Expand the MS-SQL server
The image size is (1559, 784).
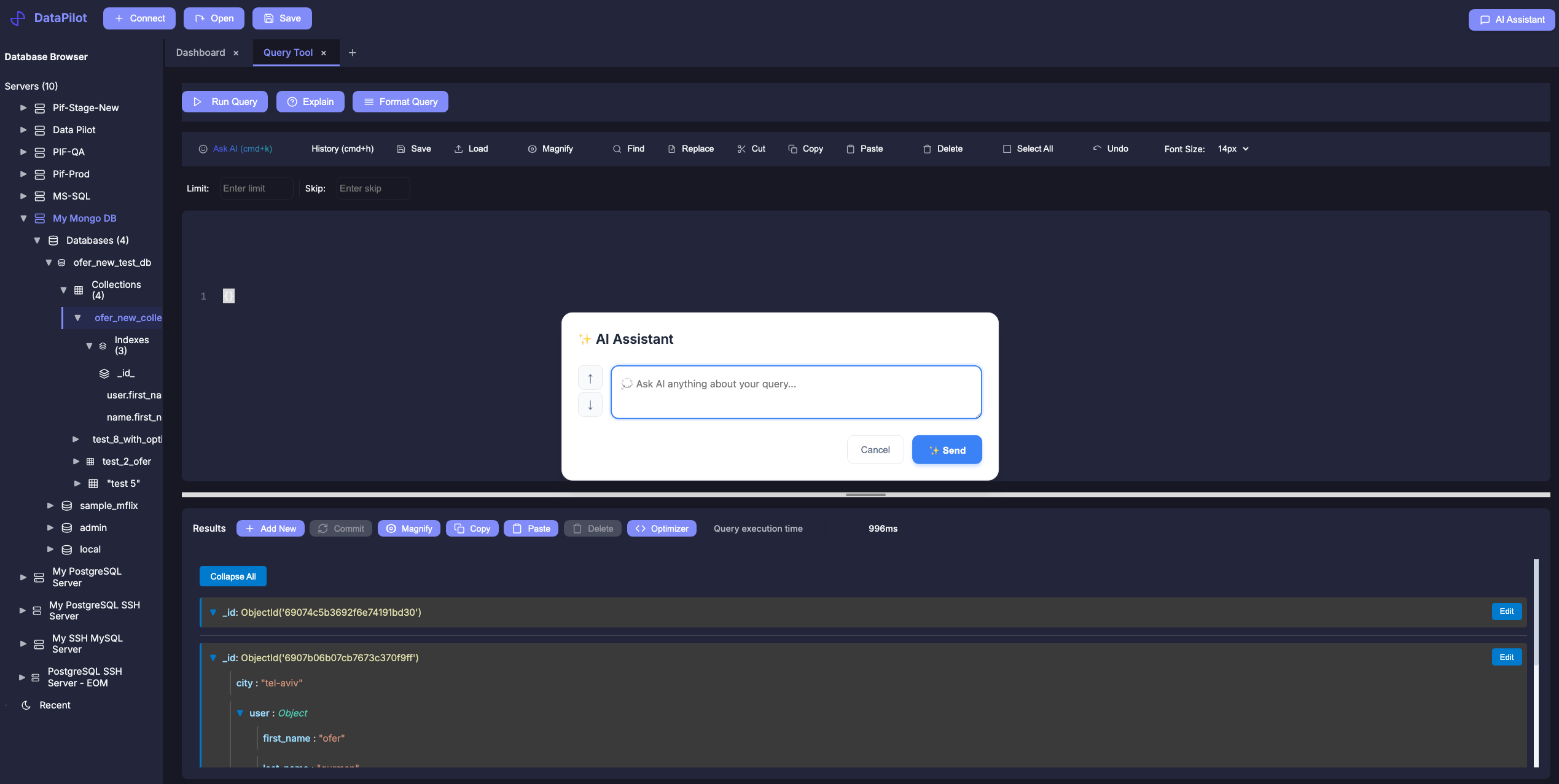point(23,196)
